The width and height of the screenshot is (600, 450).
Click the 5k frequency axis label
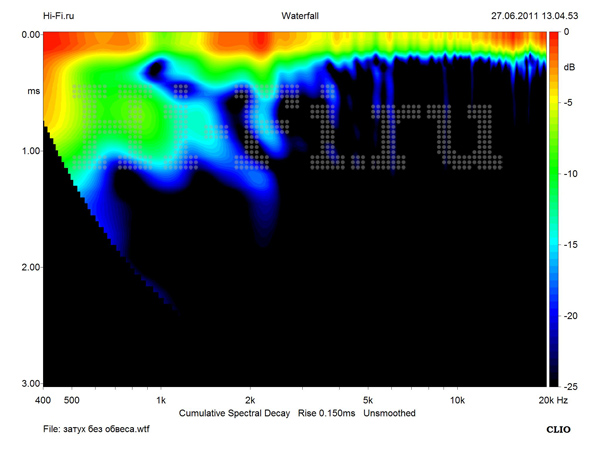(367, 400)
